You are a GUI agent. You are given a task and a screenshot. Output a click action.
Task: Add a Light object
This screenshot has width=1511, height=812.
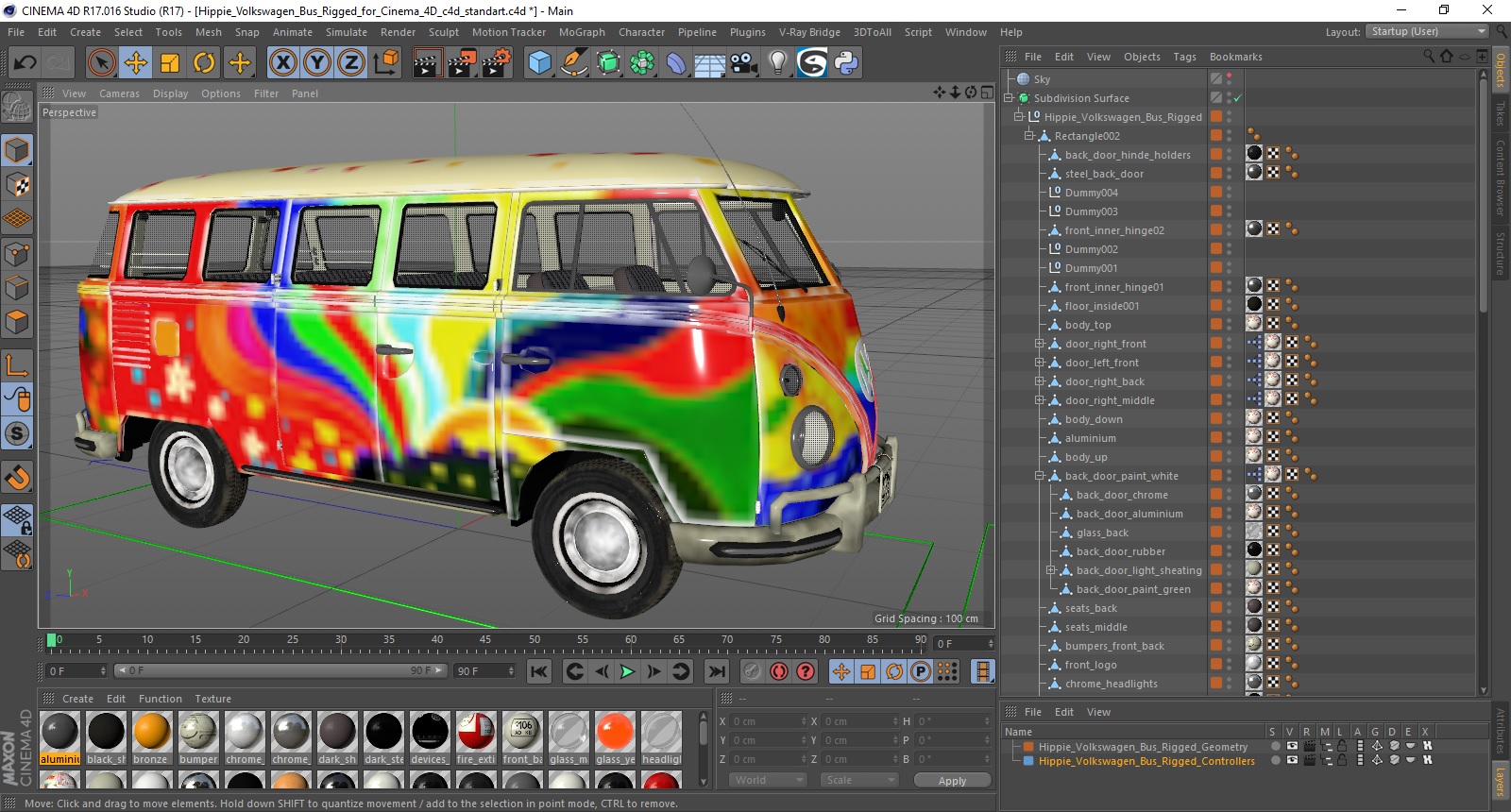(x=777, y=63)
